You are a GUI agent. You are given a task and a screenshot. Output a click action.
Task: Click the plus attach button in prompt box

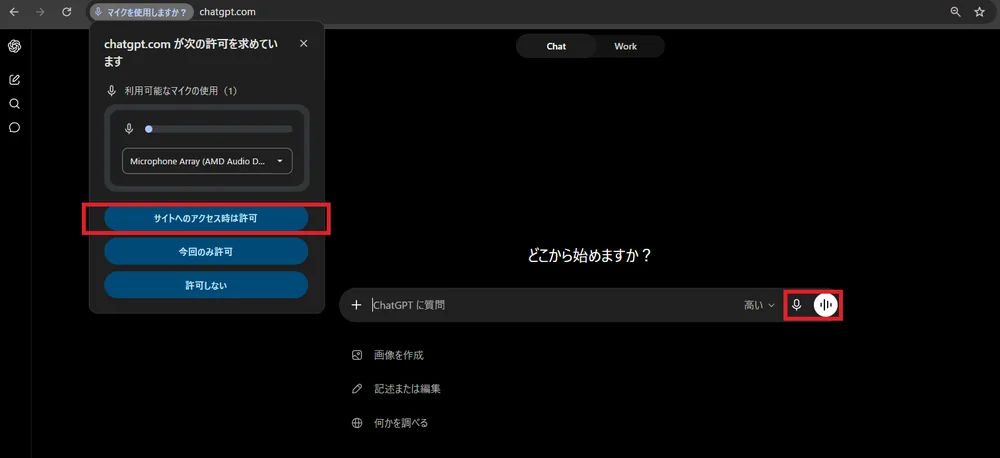tap(357, 305)
